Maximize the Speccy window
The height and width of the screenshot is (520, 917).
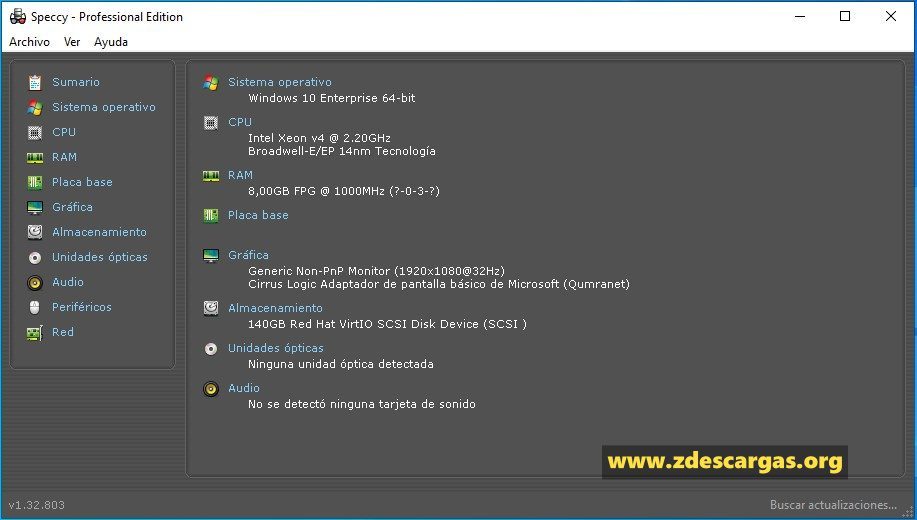(845, 16)
